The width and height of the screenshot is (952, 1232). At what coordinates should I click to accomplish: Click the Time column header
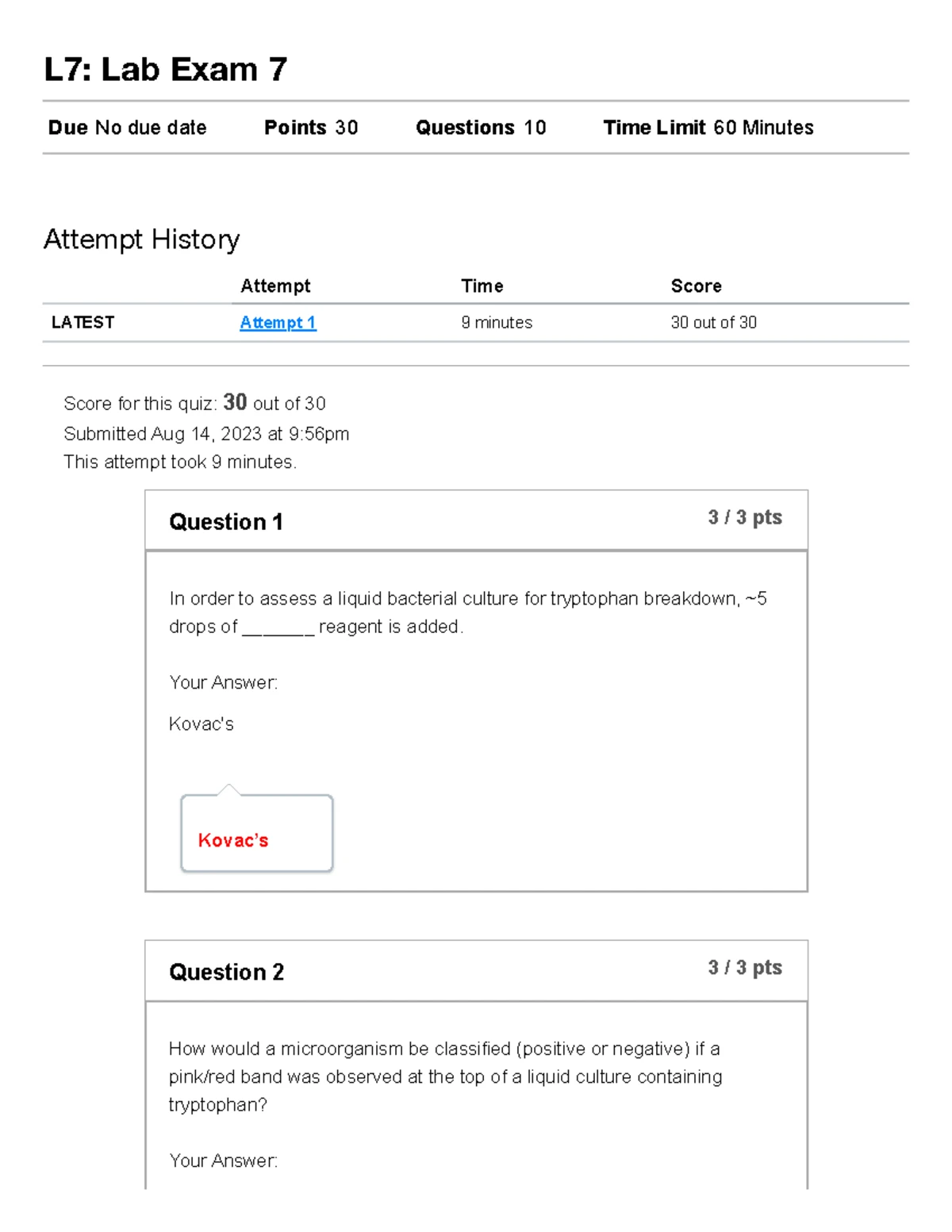pos(482,286)
